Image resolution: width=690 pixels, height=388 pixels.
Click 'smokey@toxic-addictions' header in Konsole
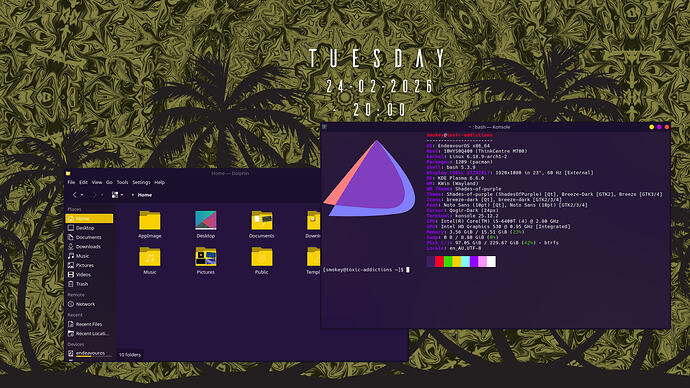[x=459, y=135]
